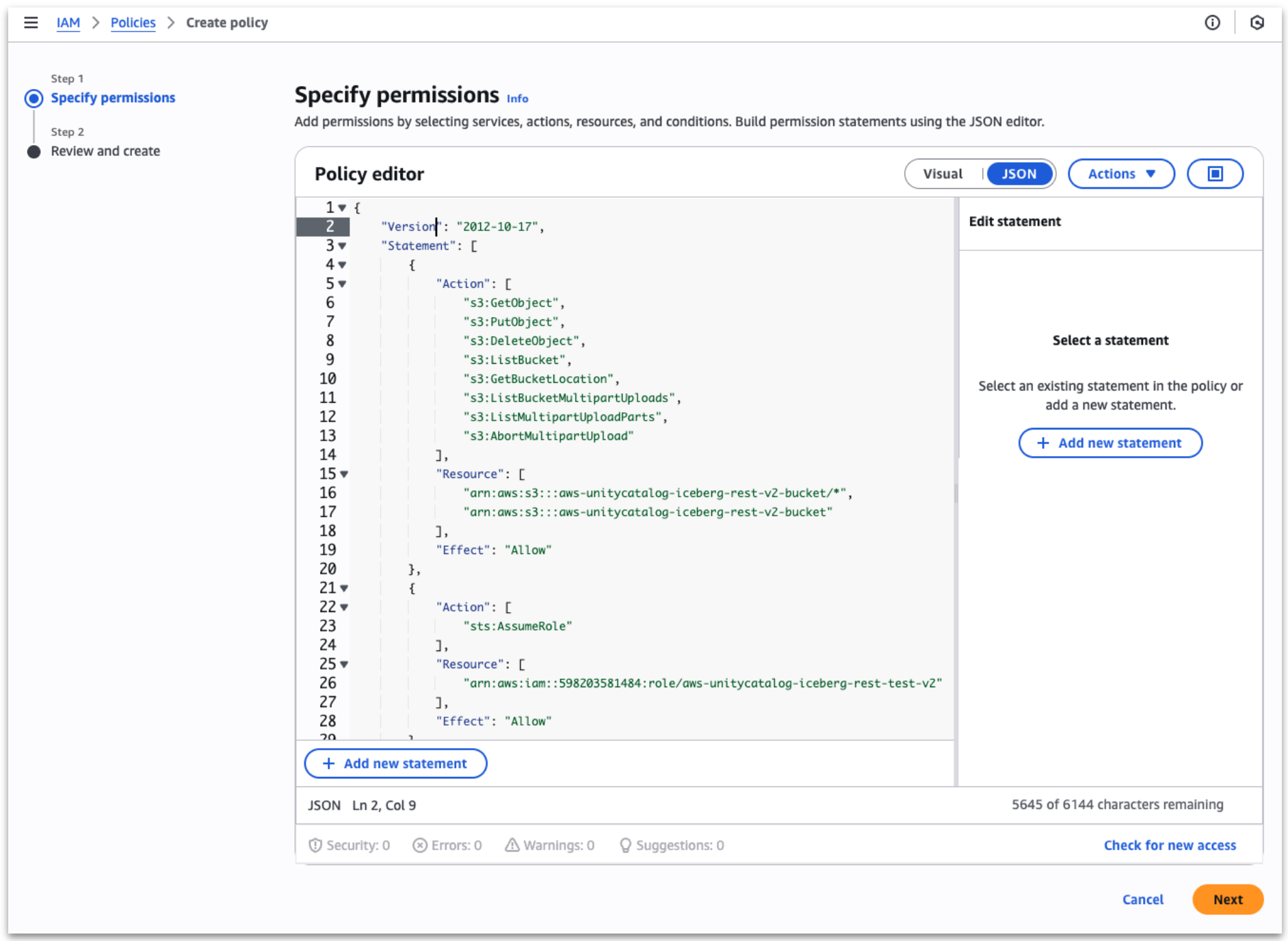Switch the editor to Visual mode

click(943, 173)
